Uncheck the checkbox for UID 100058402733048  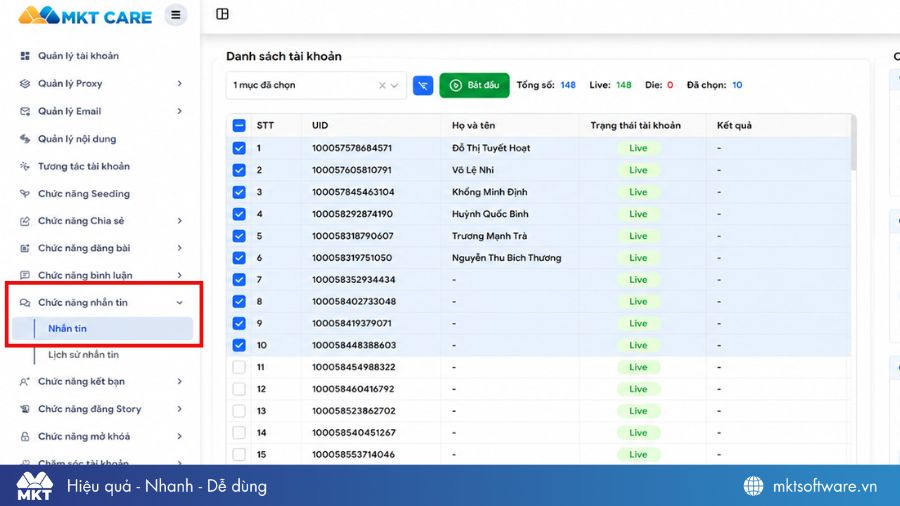coord(239,301)
